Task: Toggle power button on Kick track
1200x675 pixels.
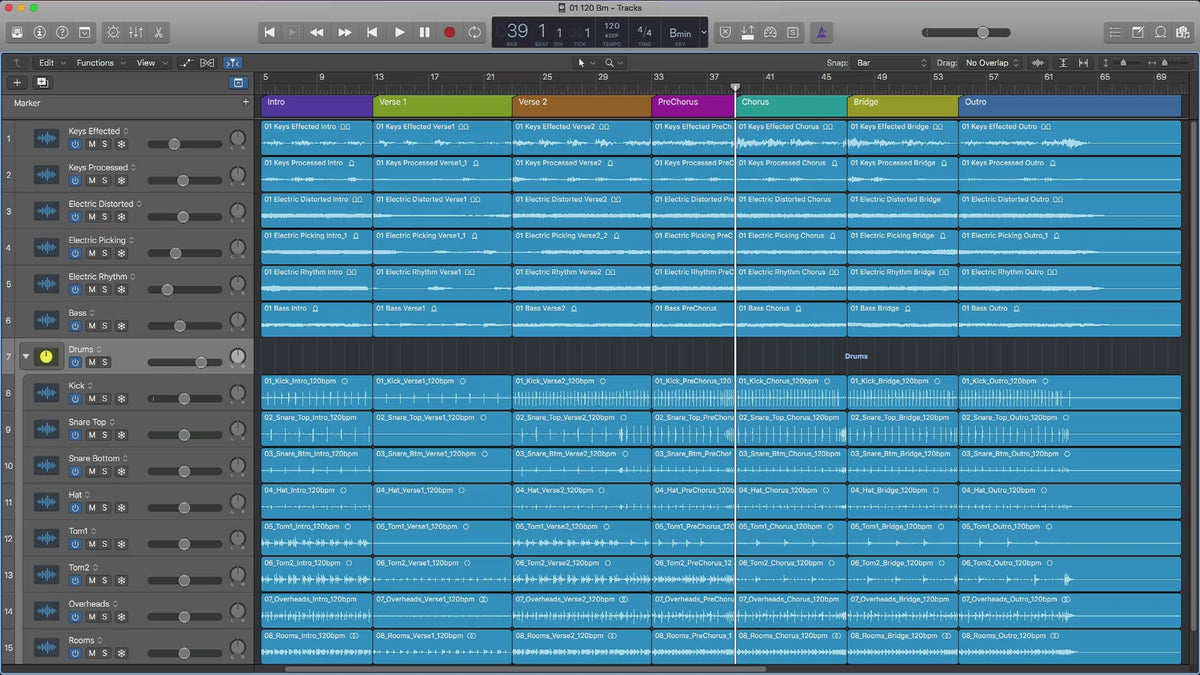Action: [75, 399]
